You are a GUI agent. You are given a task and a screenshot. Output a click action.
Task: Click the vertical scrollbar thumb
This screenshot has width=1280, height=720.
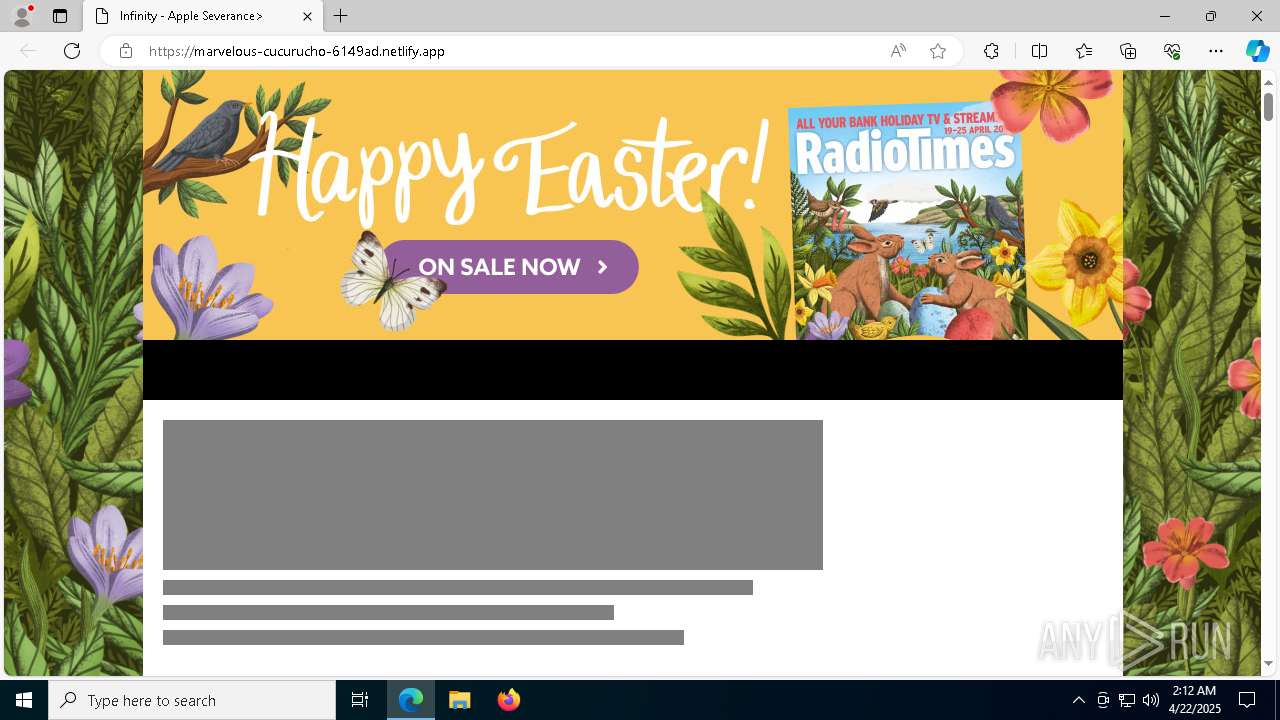[1268, 106]
